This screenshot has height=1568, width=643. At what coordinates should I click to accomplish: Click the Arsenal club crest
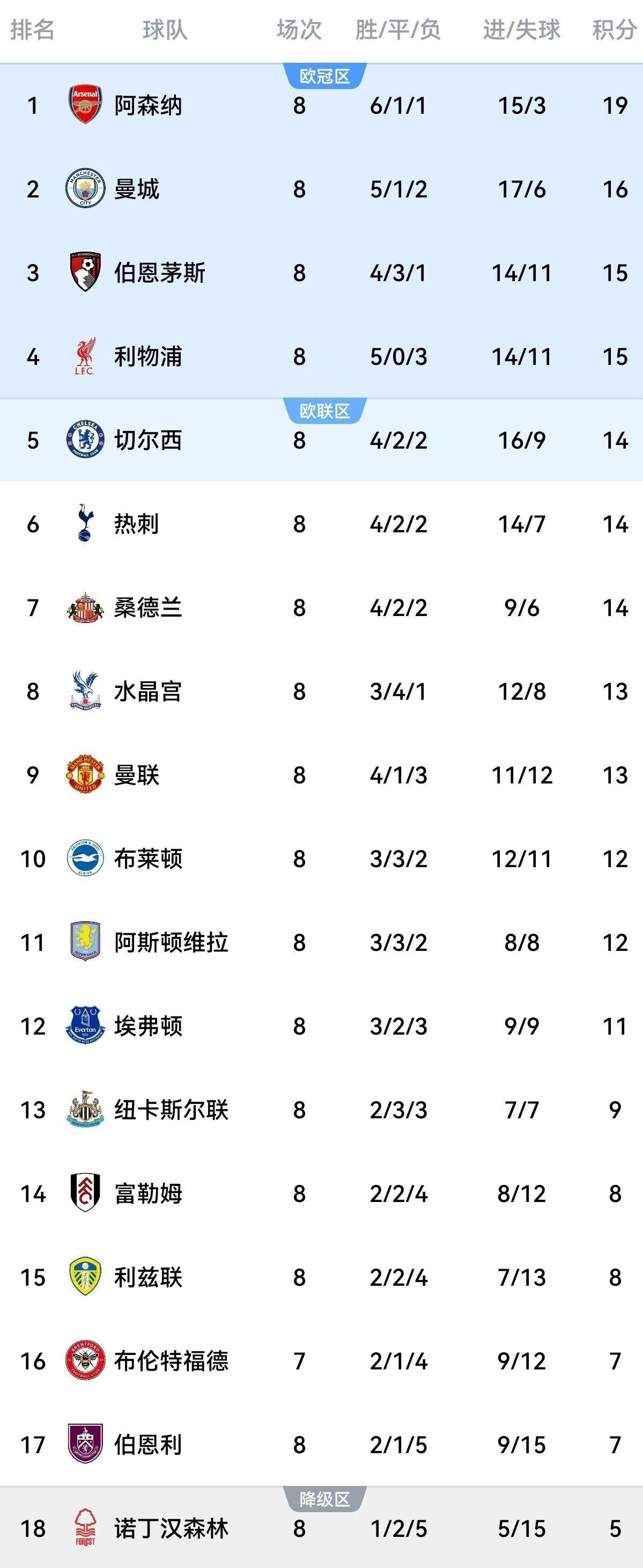[x=85, y=105]
